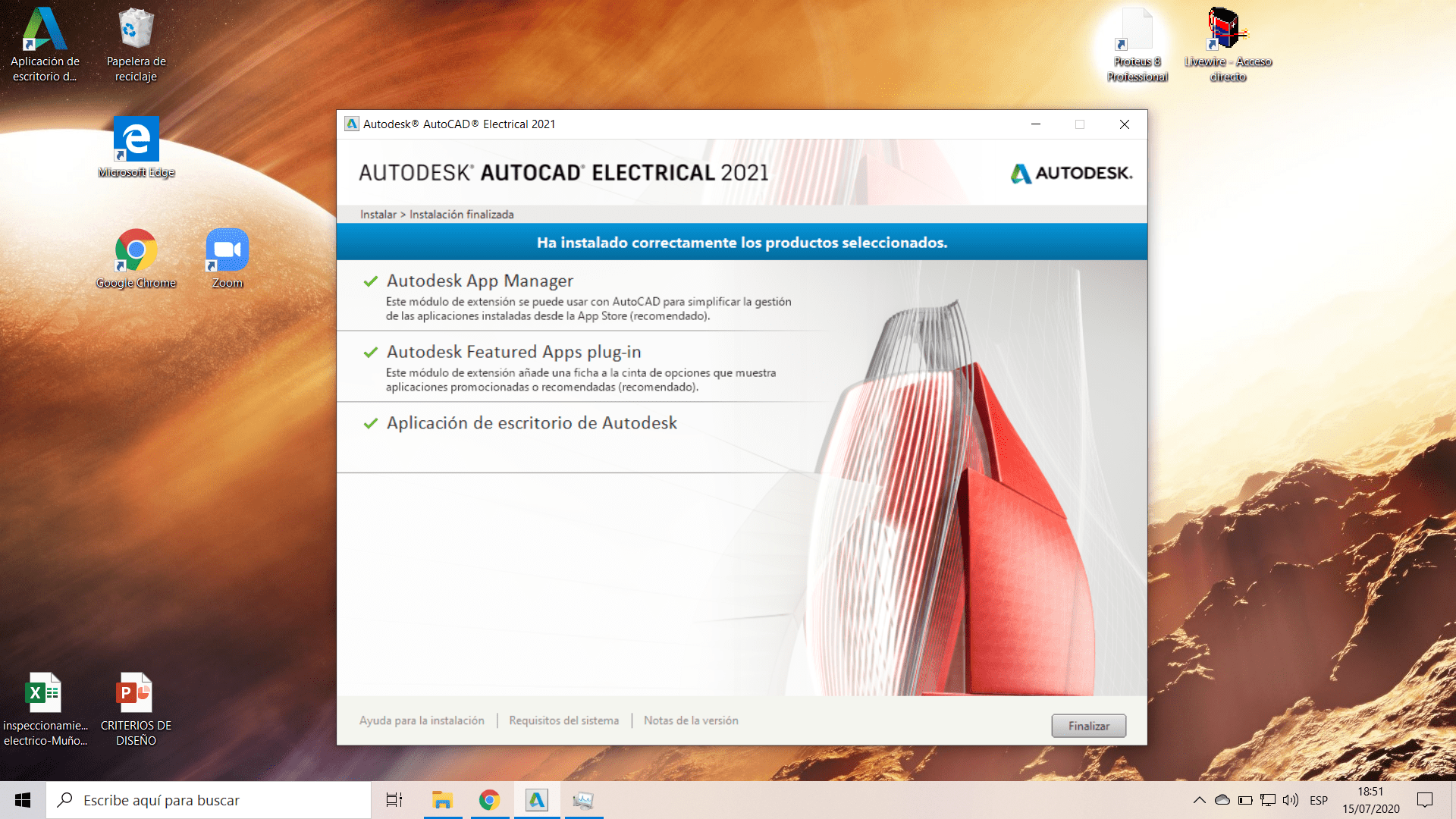Click the Autodesk installer taskbar icon

point(537,800)
